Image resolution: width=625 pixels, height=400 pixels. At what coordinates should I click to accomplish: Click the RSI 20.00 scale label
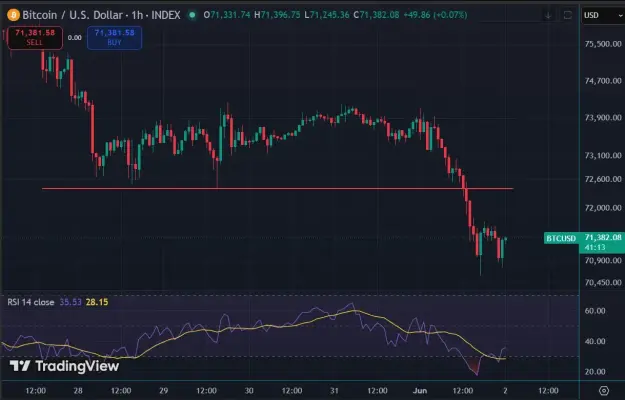tap(595, 372)
